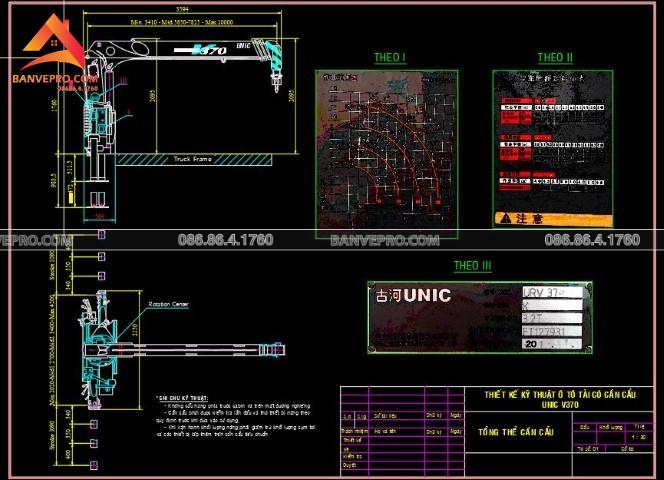Screen dimensions: 664x480
Task: Select the UNIC nameplate image under THEO III
Action: (480, 317)
